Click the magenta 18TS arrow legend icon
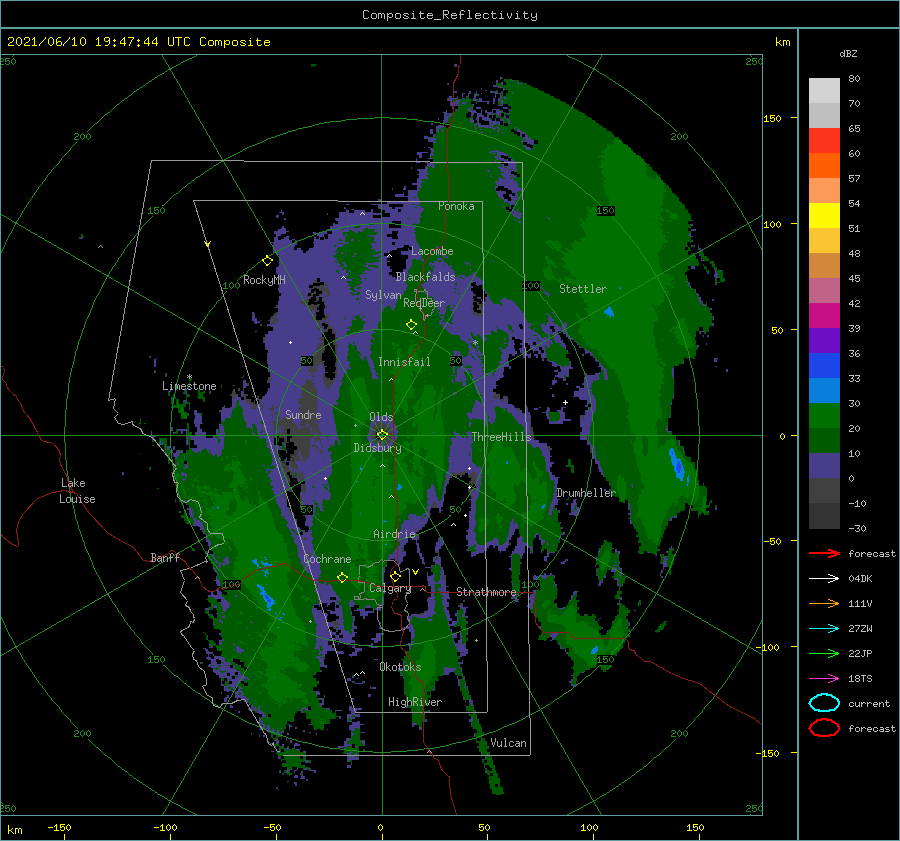 tap(824, 679)
